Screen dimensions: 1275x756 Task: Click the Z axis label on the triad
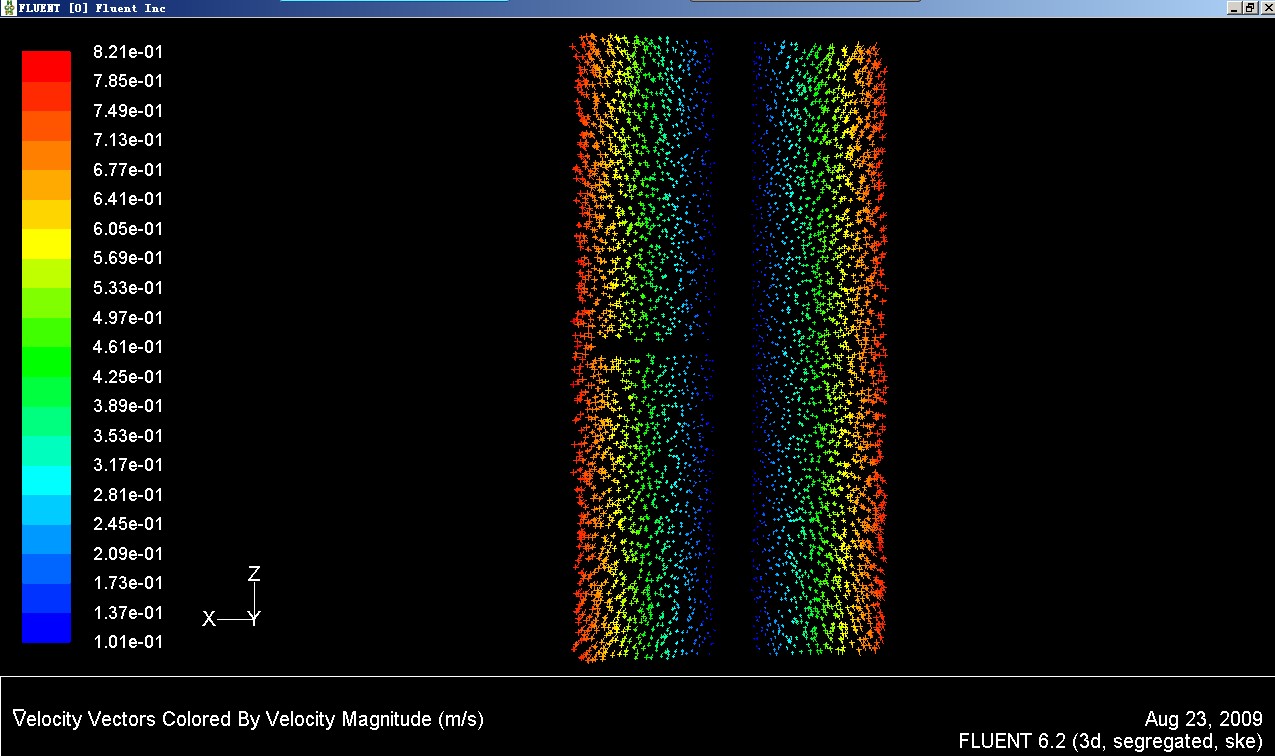(x=254, y=574)
